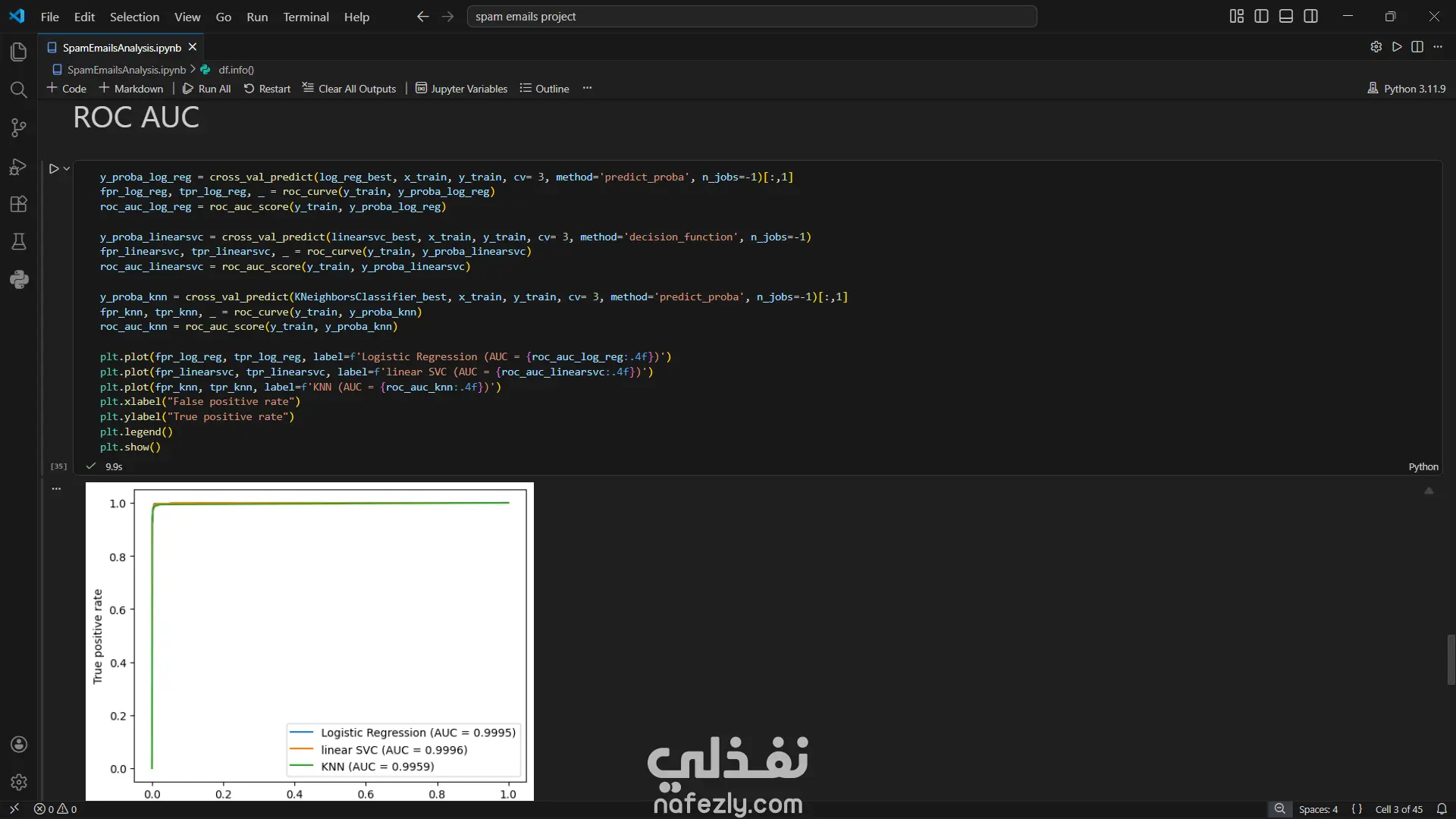The width and height of the screenshot is (1456, 819).
Task: Show the notebook Outline
Action: 544,89
